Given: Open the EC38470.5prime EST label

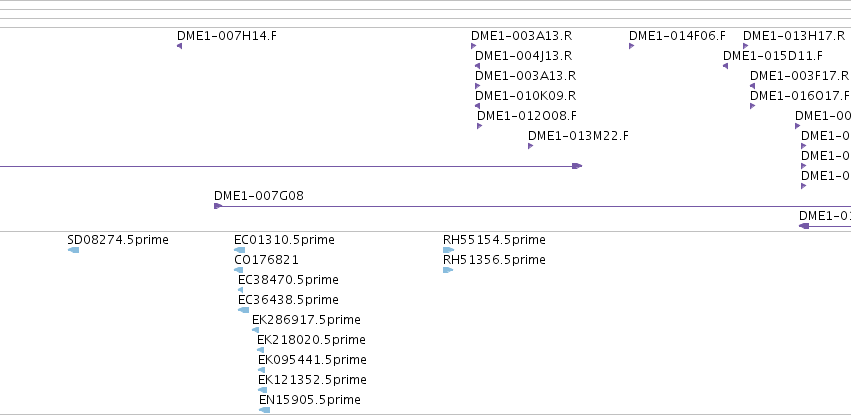Looking at the screenshot, I should point(288,280).
